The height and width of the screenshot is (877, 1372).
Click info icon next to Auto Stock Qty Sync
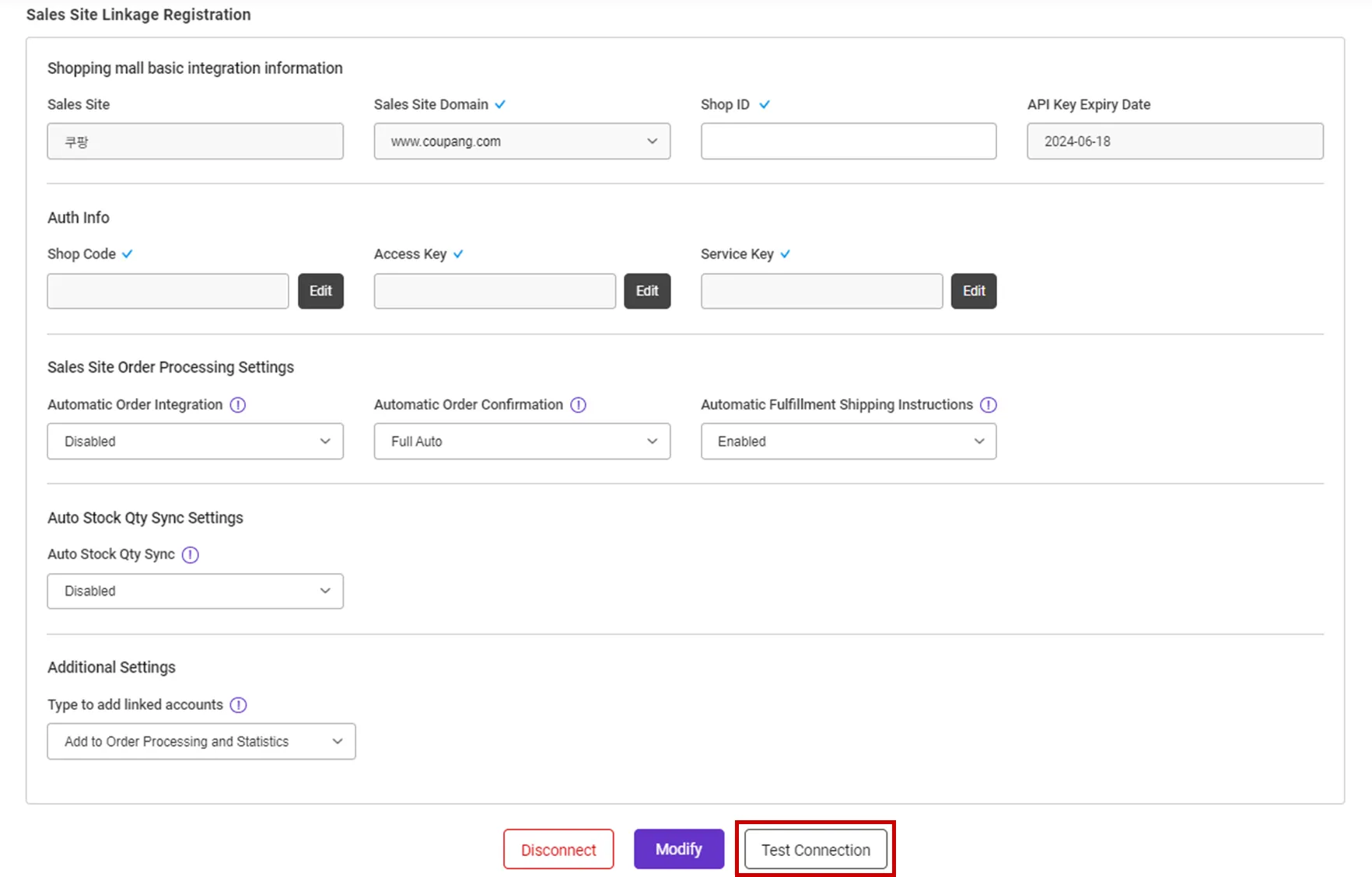pos(191,554)
